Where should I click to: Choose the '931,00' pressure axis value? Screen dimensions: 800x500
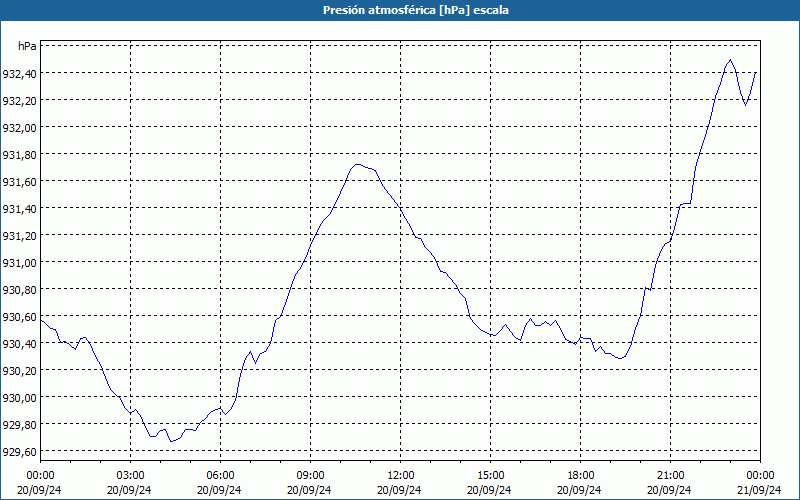click(19, 263)
